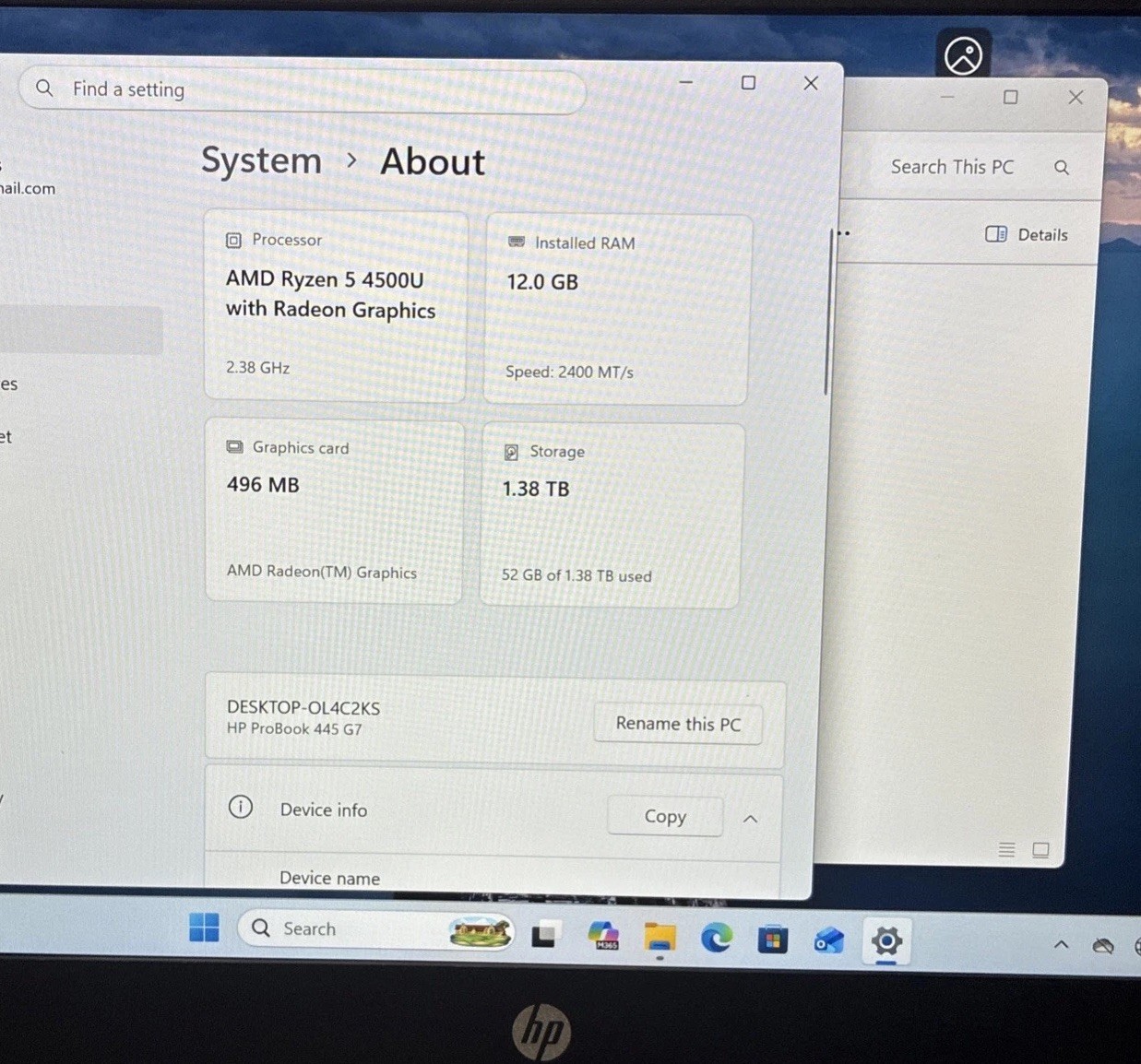Click the OneDrive cloud icon in the tray
This screenshot has height=1064, width=1141.
[1102, 946]
